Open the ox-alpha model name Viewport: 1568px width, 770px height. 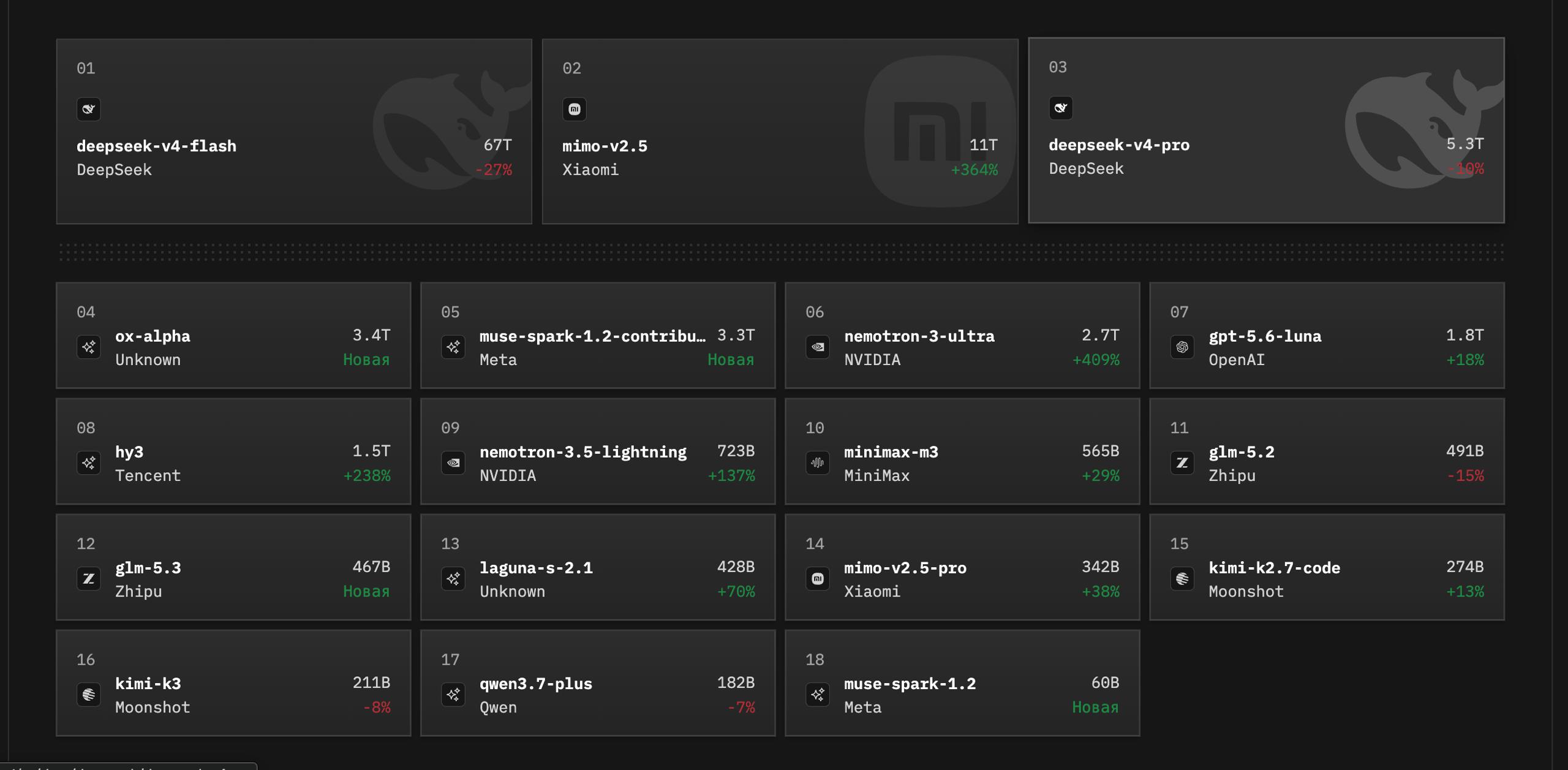153,336
